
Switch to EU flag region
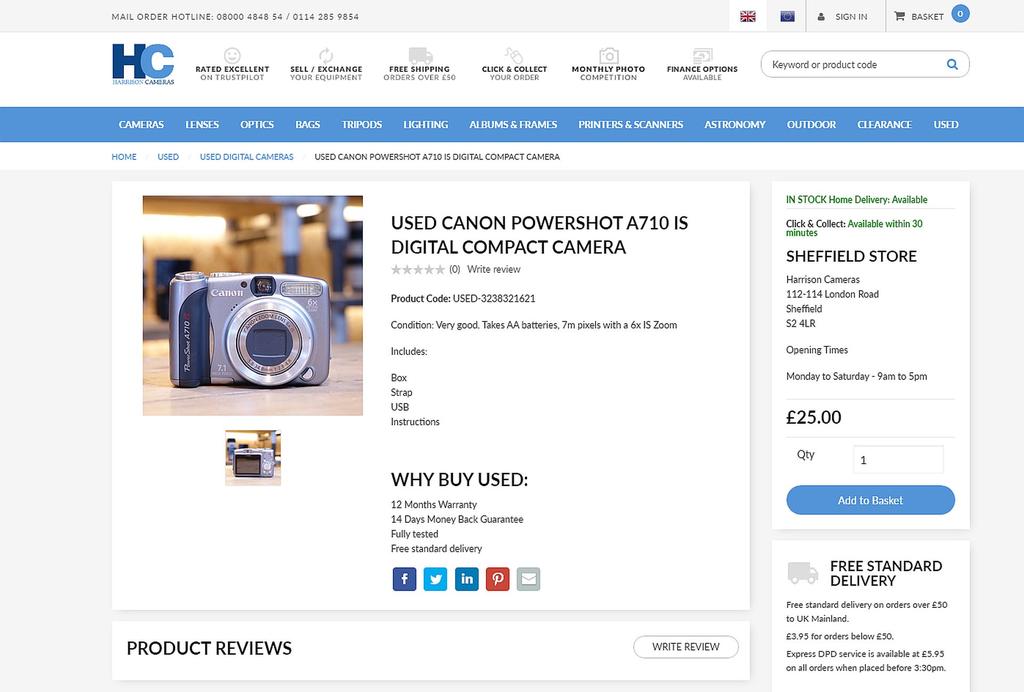787,17
